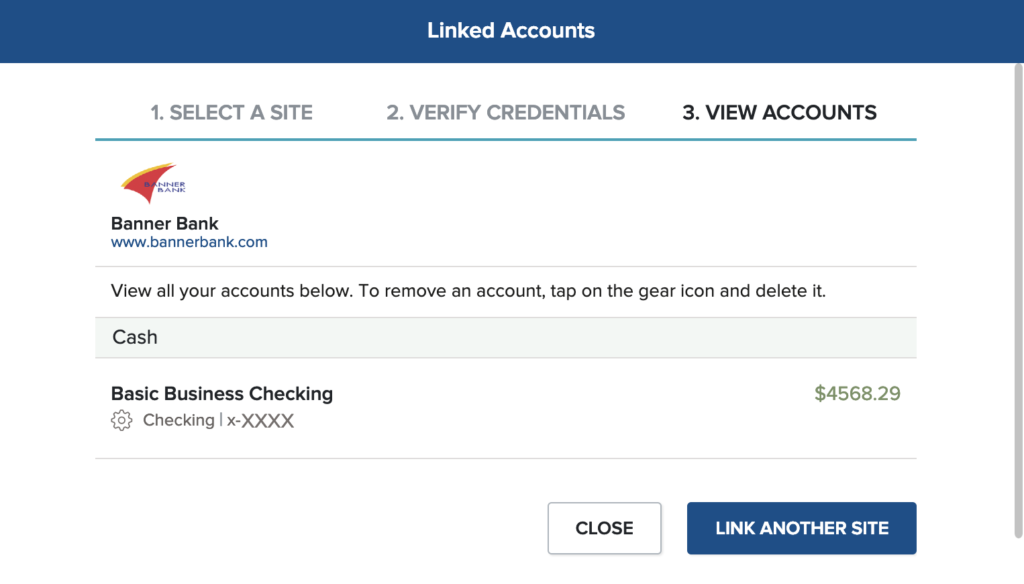Click Link Another Site button
1024x584 pixels.
[801, 528]
